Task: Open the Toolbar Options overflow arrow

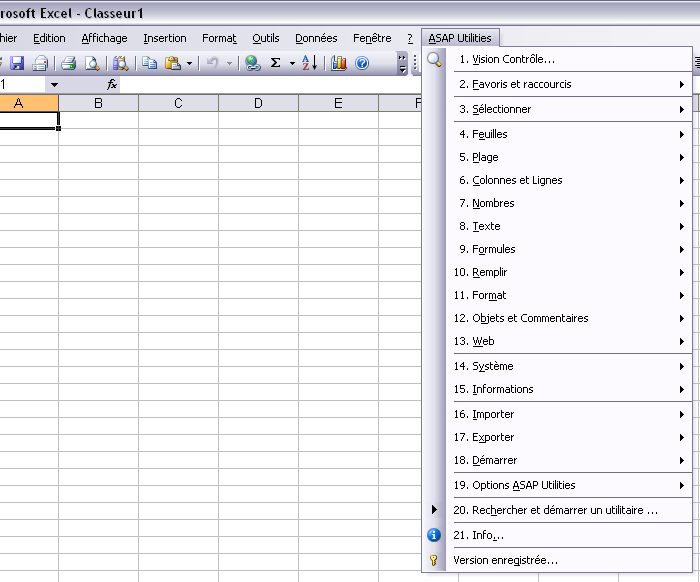Action: 402,63
